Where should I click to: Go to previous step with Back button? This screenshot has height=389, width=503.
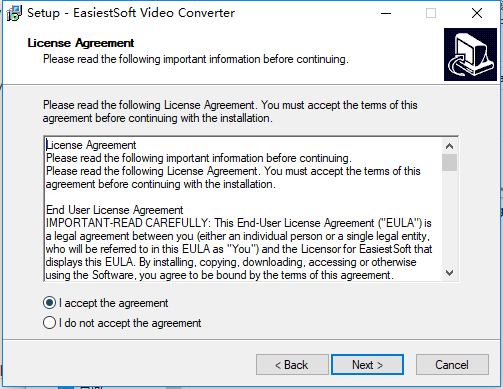pos(292,365)
